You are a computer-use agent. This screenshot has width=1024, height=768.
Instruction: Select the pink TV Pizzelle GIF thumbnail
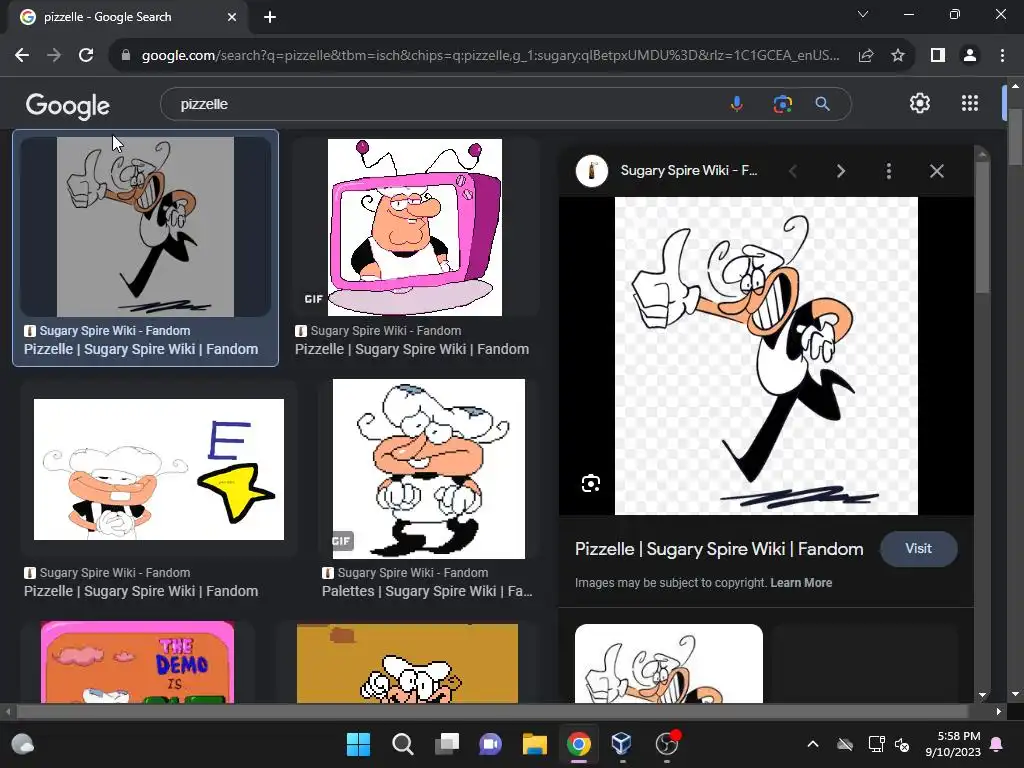click(415, 227)
